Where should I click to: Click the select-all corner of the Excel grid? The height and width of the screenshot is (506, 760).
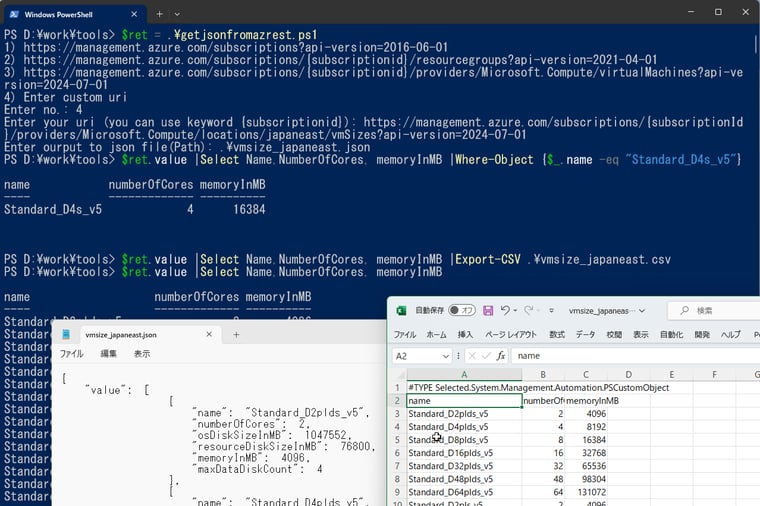pos(400,375)
